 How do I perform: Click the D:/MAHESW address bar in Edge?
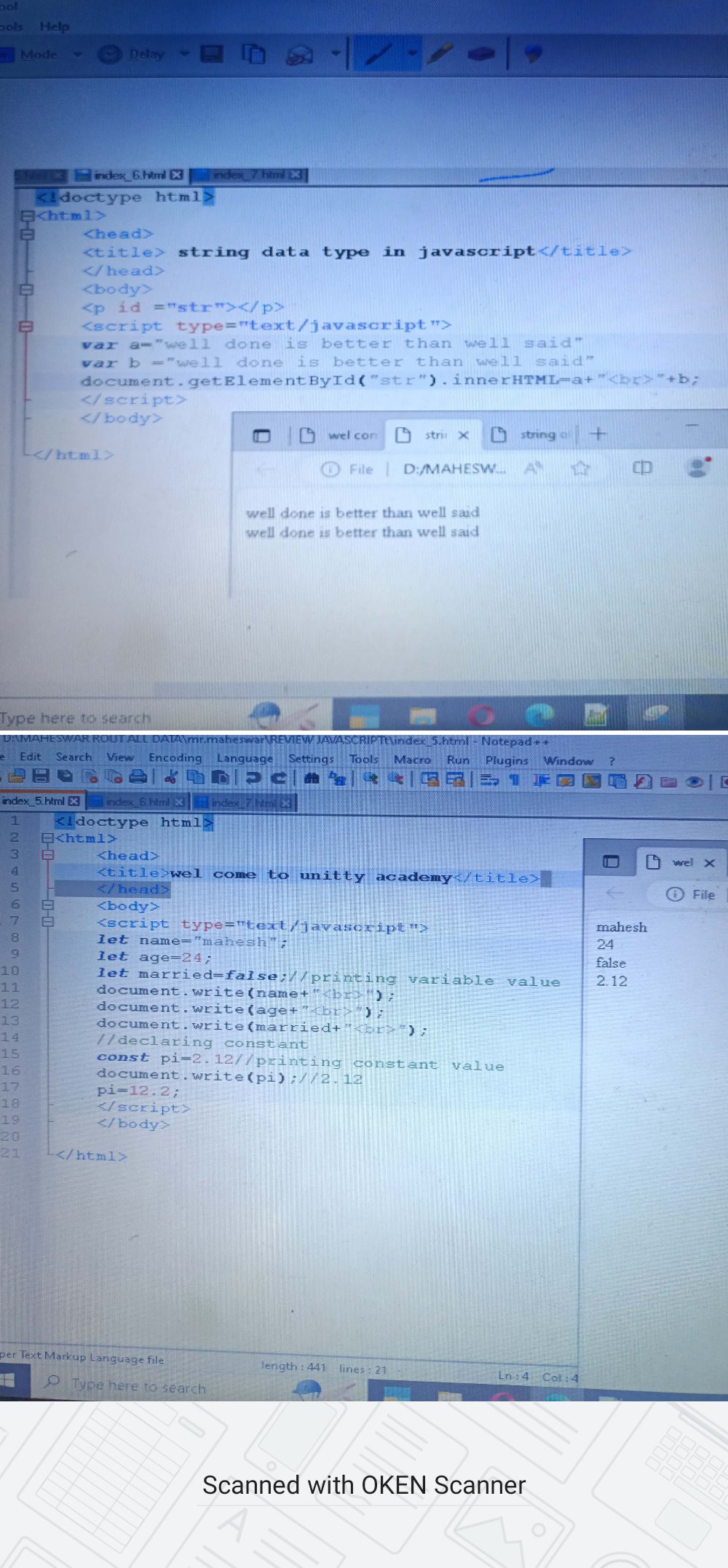(454, 469)
